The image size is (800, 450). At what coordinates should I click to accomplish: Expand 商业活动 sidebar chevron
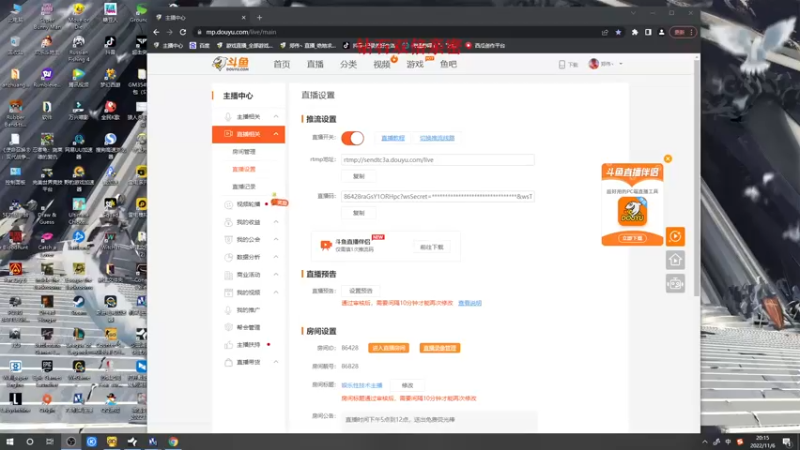point(276,274)
